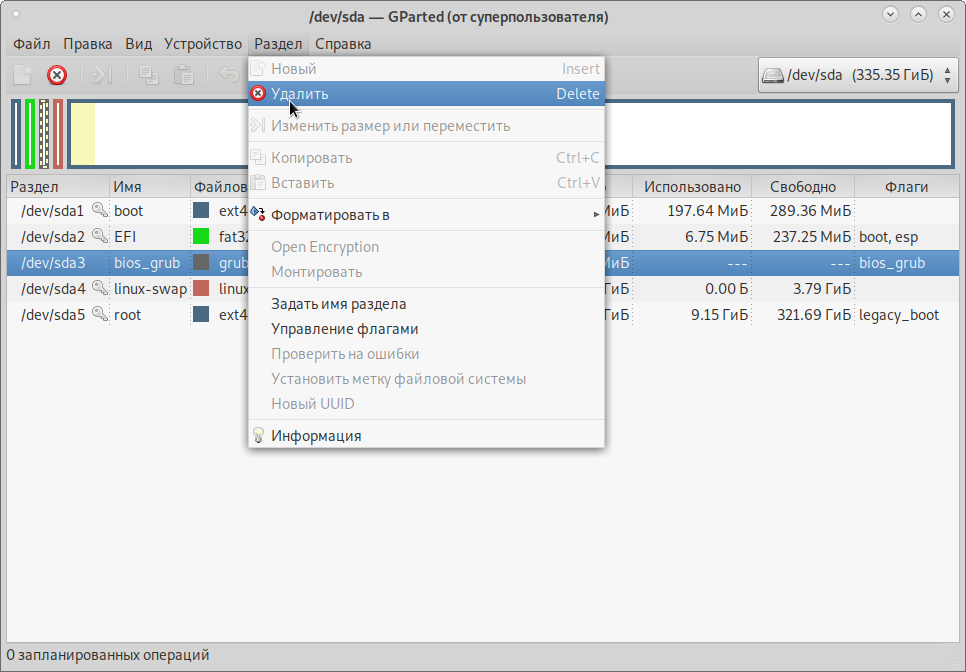Click the status bar pending operations text

pyautogui.click(x=108, y=655)
